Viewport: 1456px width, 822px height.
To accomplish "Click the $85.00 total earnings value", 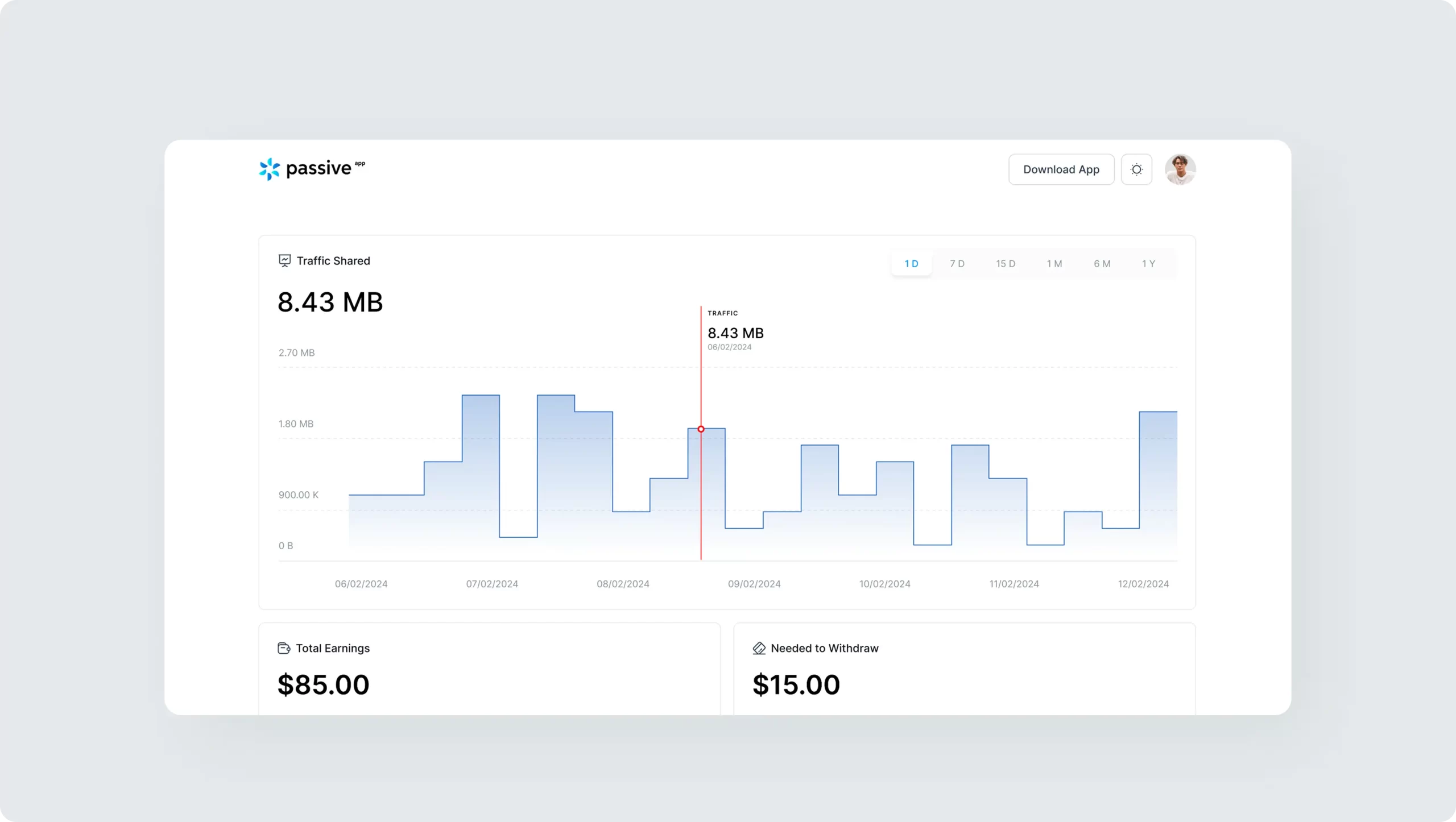I will [323, 684].
